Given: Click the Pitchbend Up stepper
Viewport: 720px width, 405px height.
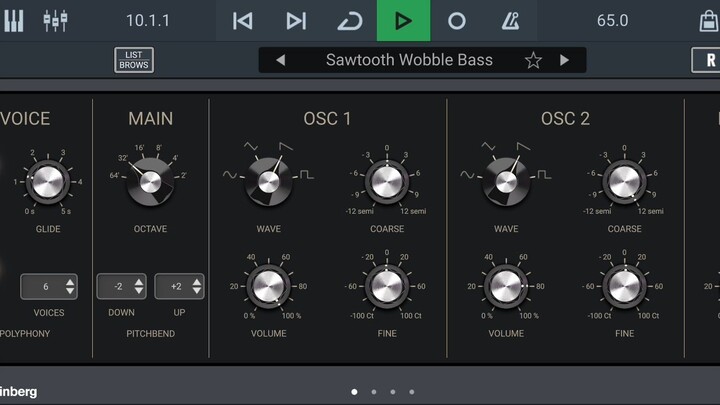Looking at the screenshot, I should (179, 287).
